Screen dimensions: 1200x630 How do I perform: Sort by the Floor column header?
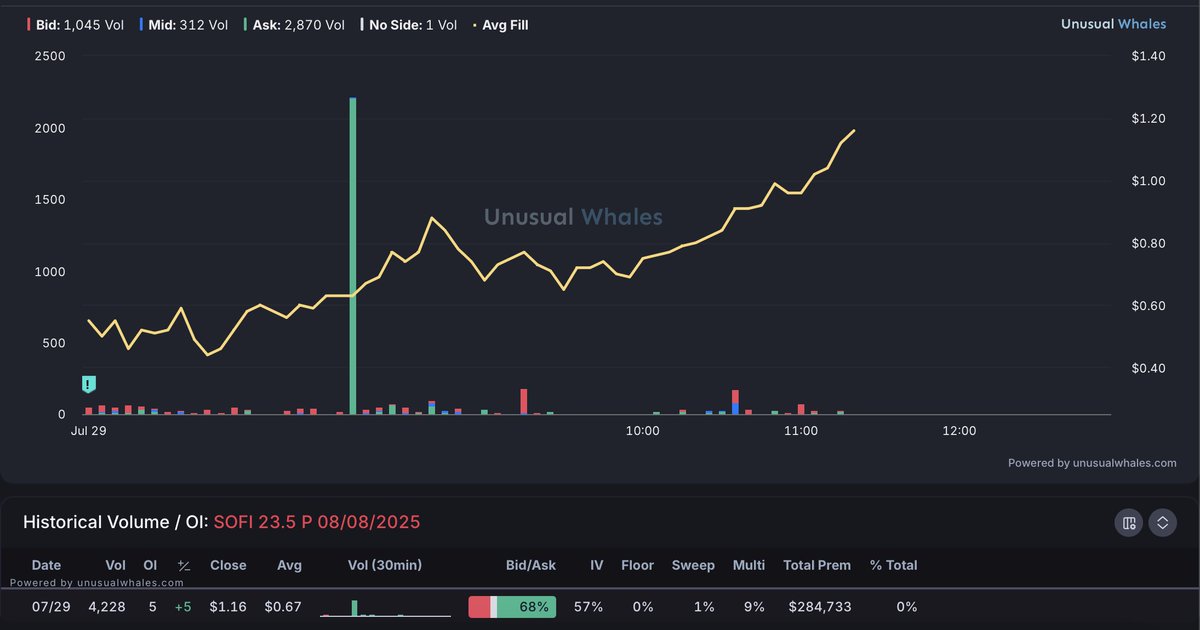click(637, 565)
